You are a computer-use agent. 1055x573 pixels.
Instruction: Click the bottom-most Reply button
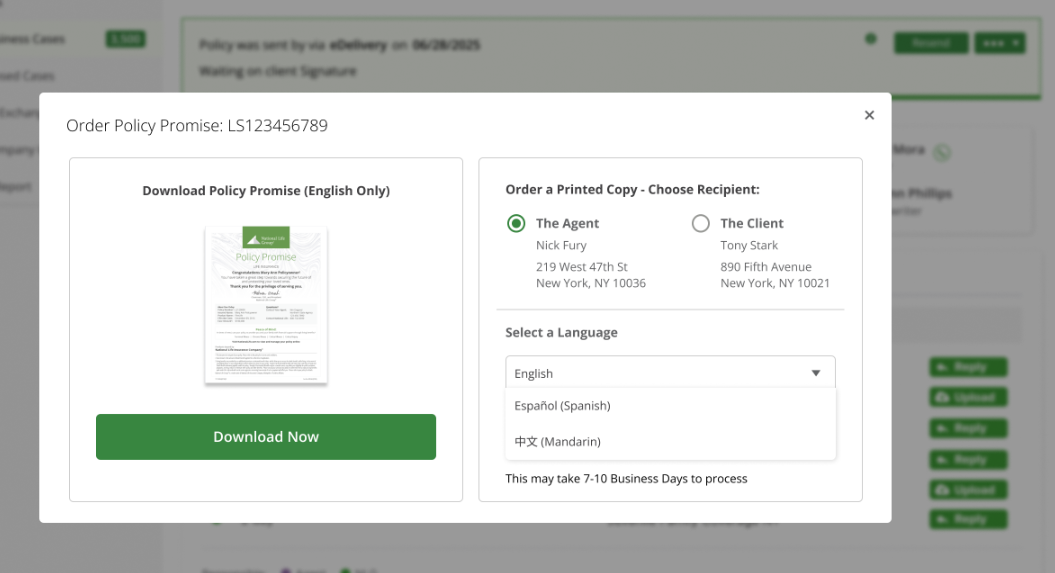coord(968,520)
